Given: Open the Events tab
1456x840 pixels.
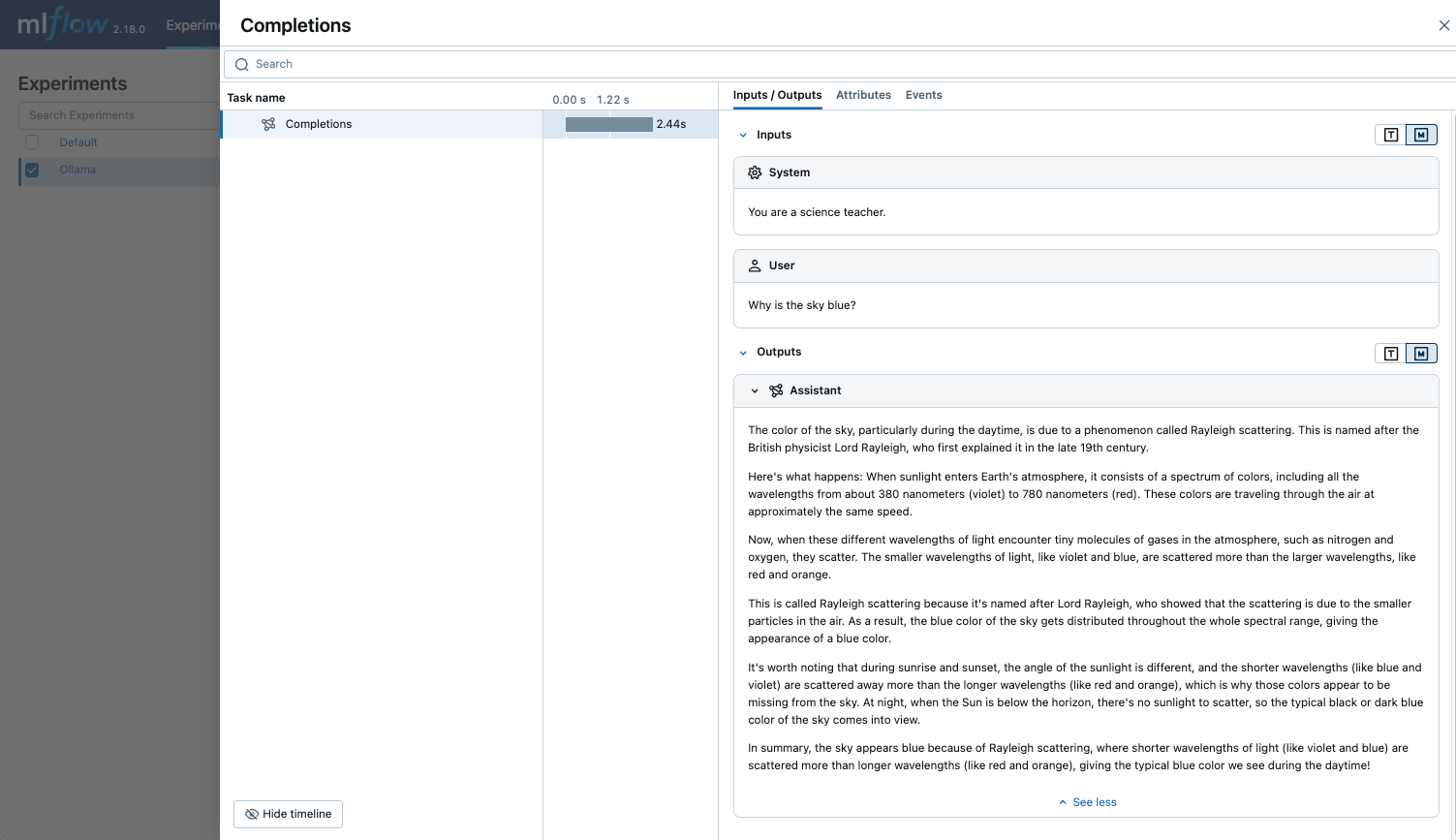Looking at the screenshot, I should click(x=923, y=95).
